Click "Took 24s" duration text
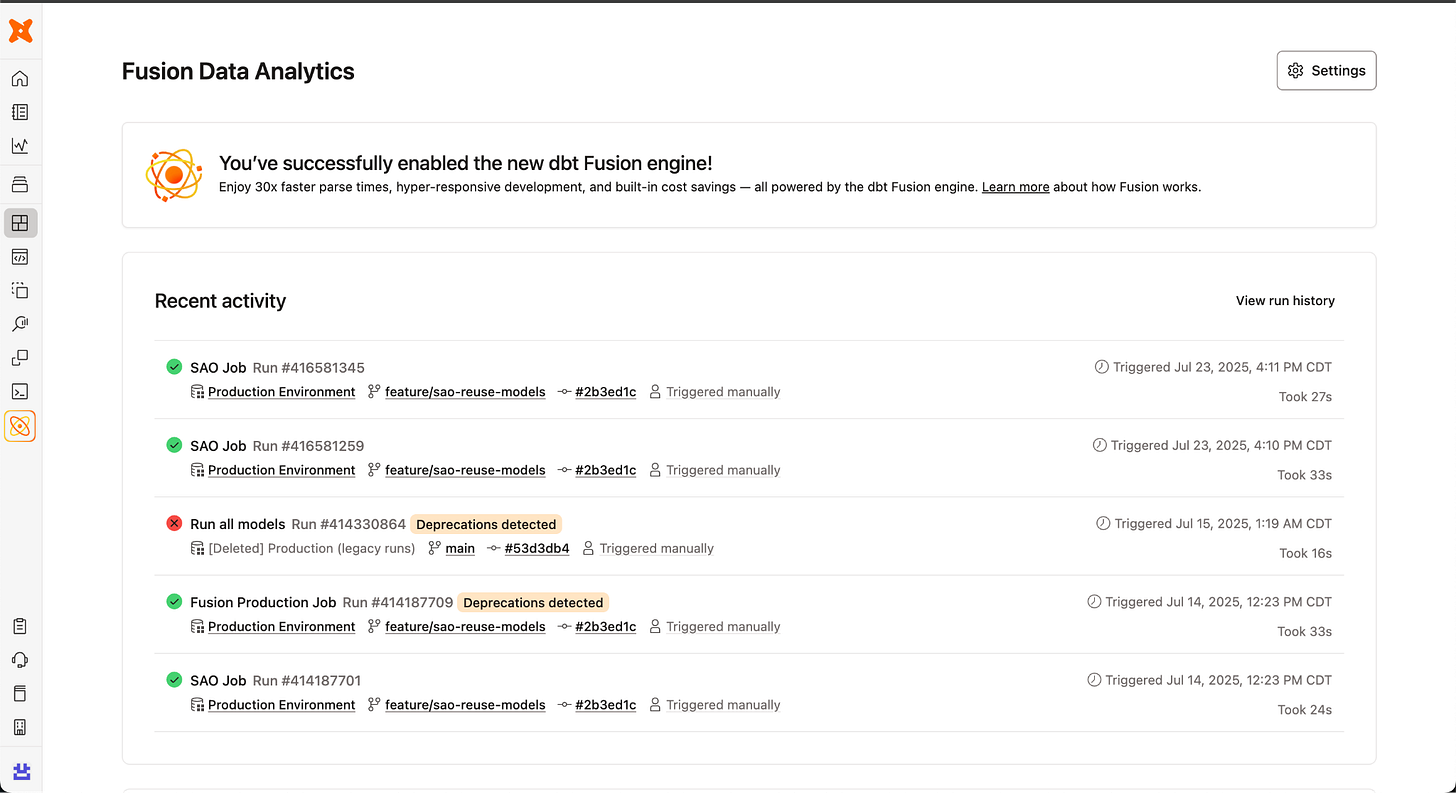1456x793 pixels. (1304, 710)
